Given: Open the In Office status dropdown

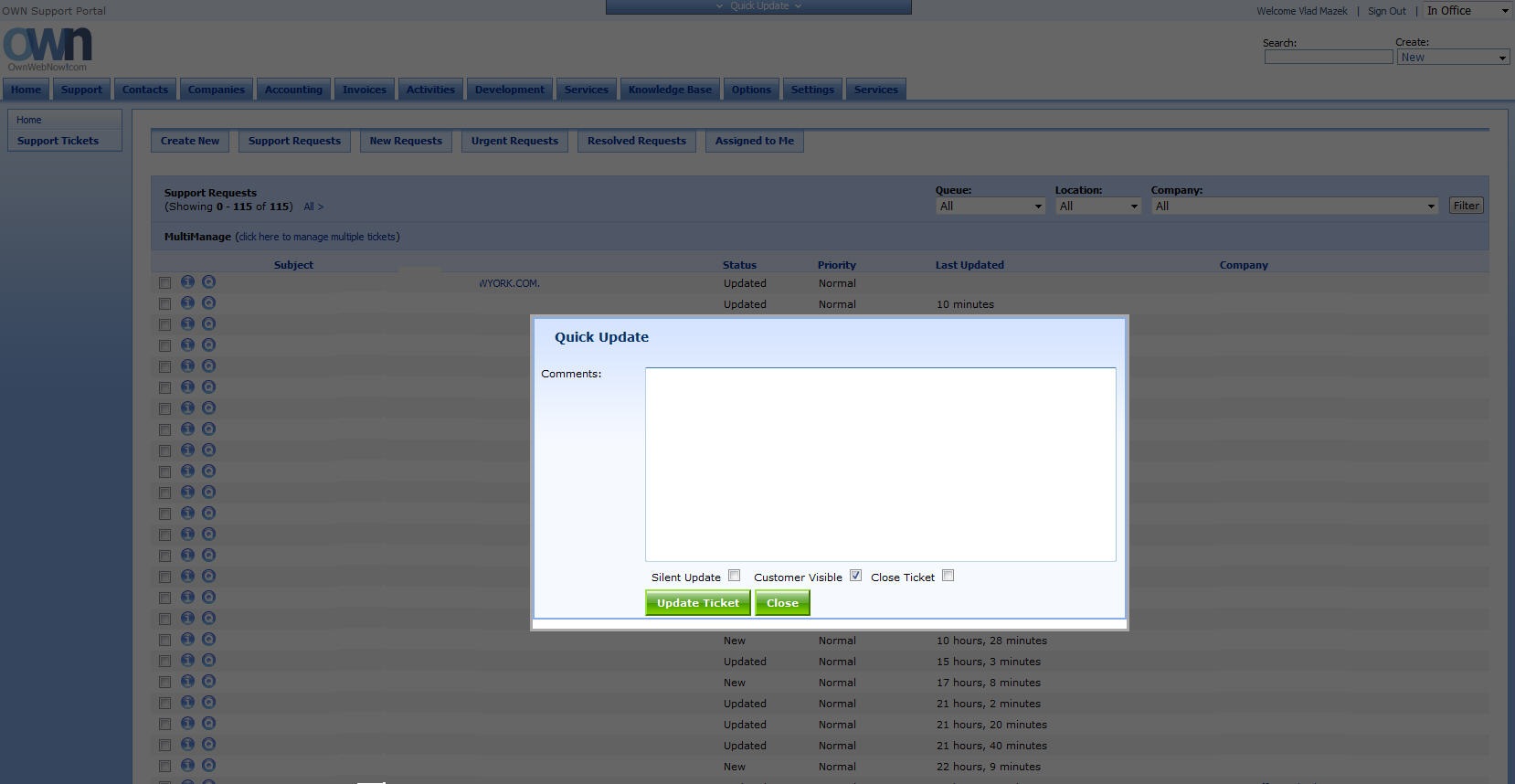Looking at the screenshot, I should coord(1467,11).
